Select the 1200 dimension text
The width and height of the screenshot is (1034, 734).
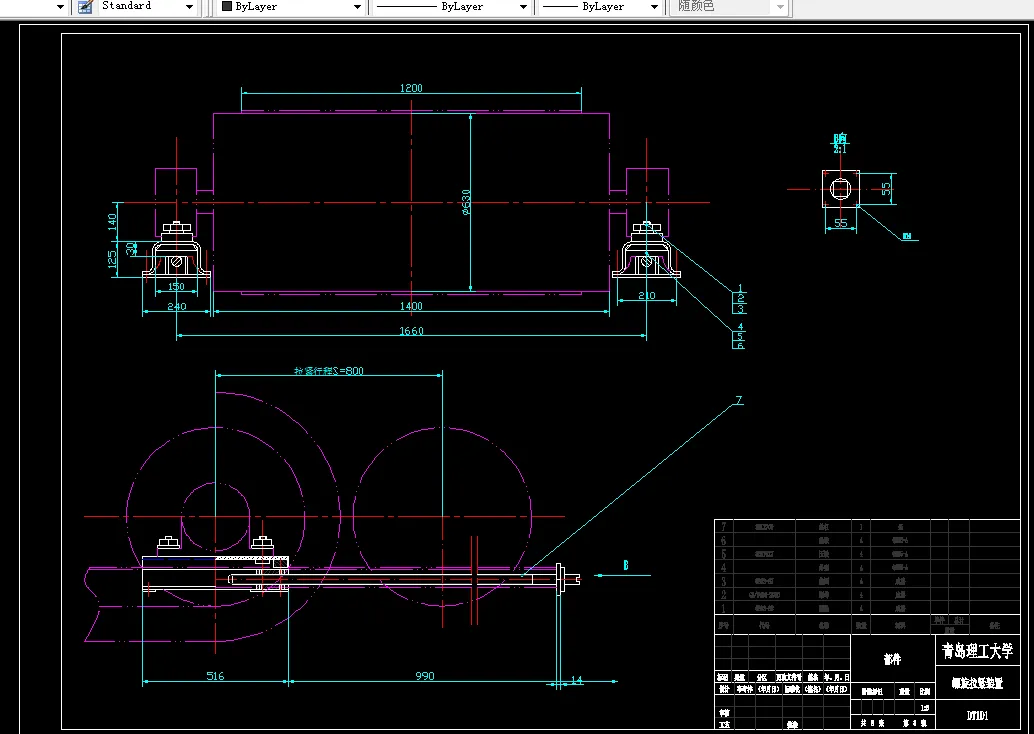[x=411, y=88]
